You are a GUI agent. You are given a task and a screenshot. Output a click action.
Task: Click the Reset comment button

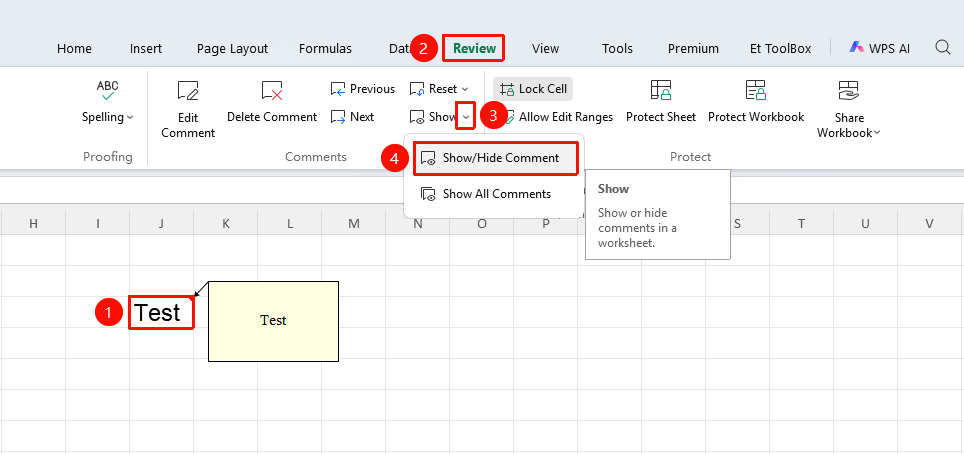(x=434, y=89)
